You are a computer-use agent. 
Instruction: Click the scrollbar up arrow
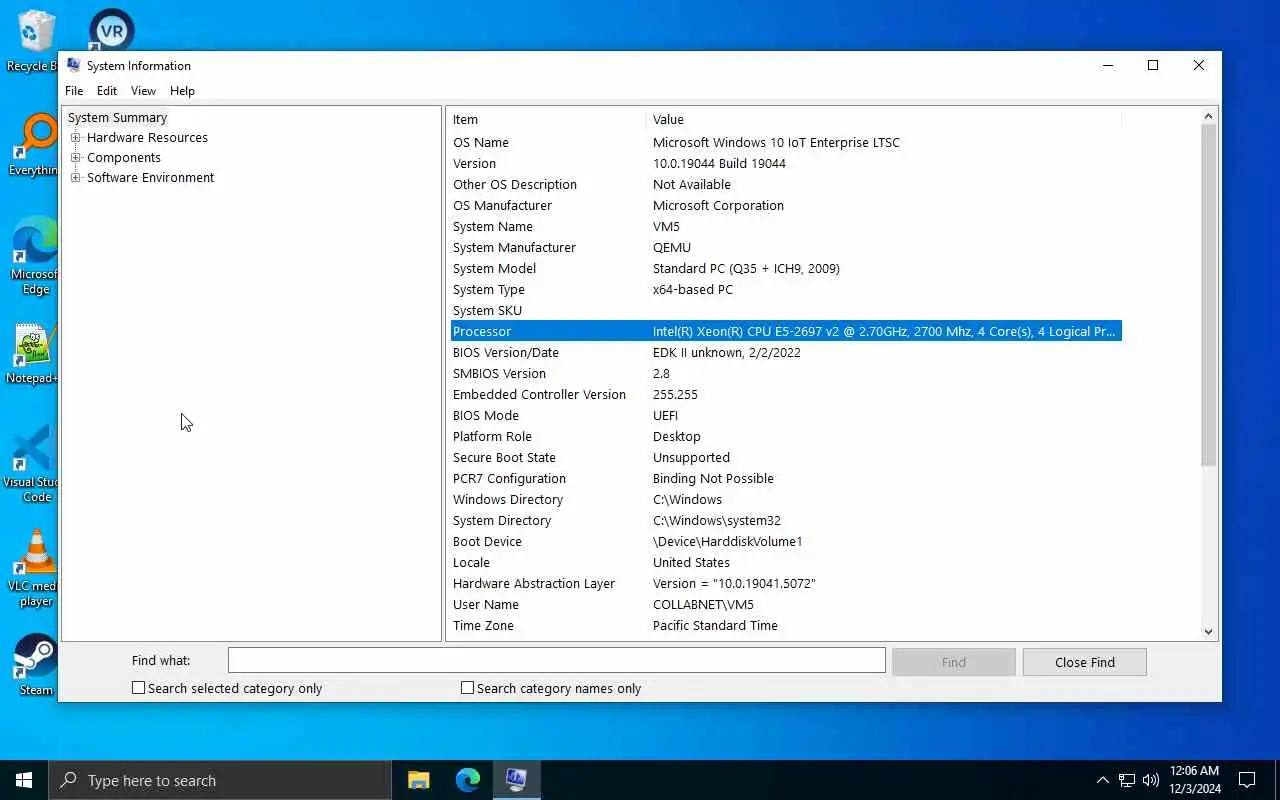[x=1208, y=116]
